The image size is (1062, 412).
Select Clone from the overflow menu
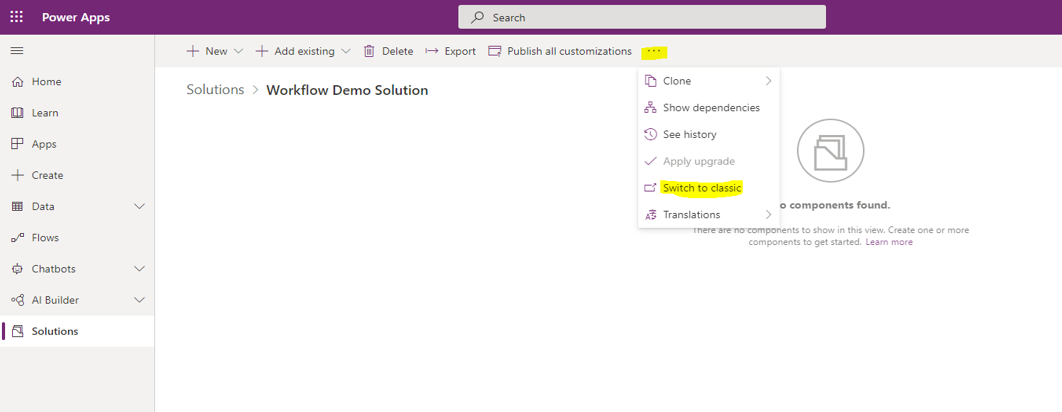[x=708, y=81]
